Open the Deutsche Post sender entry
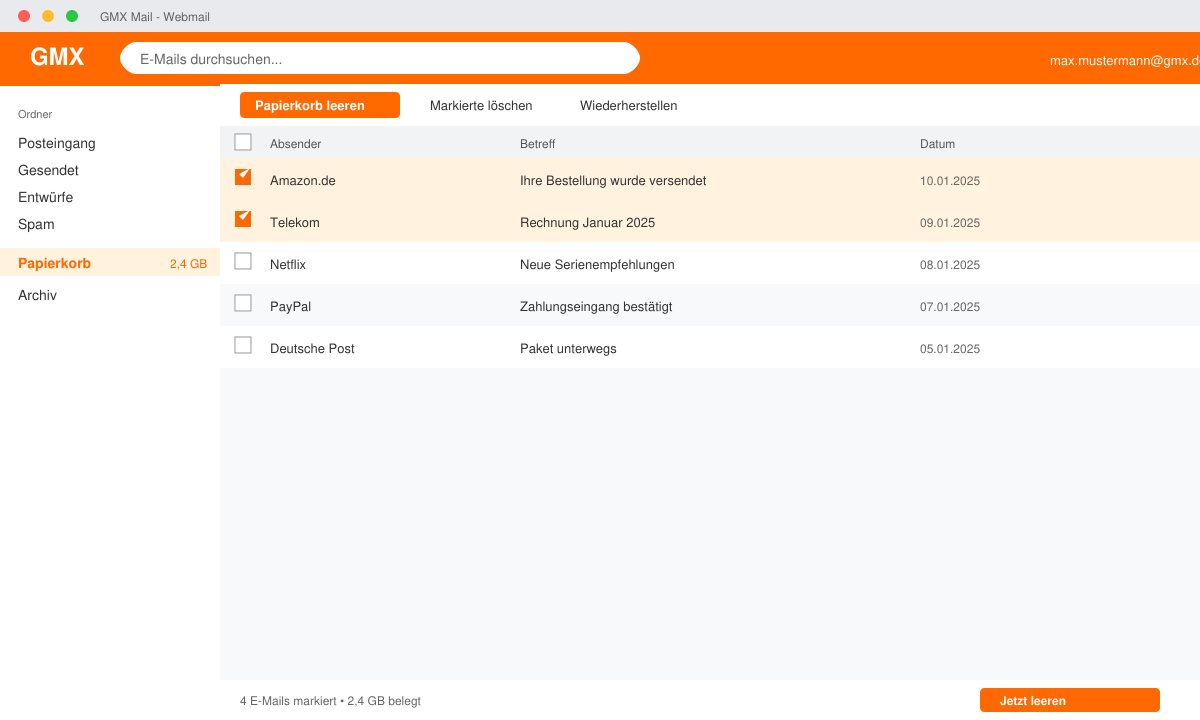Viewport: 1200px width, 720px height. [x=312, y=349]
